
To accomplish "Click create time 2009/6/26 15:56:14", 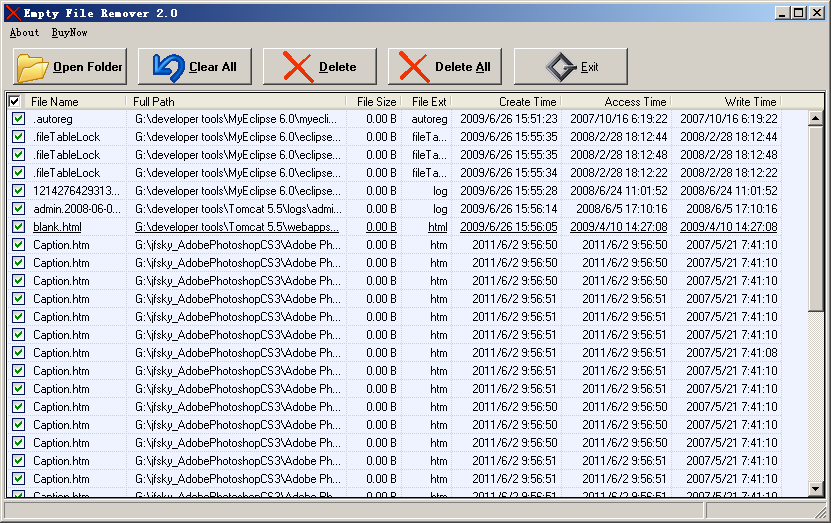I will (509, 209).
